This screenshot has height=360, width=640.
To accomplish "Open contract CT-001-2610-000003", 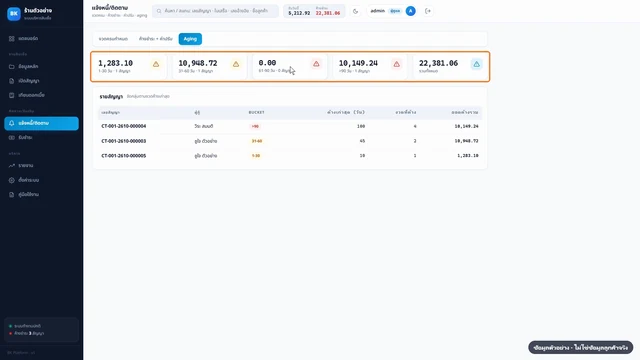I will coord(124,141).
